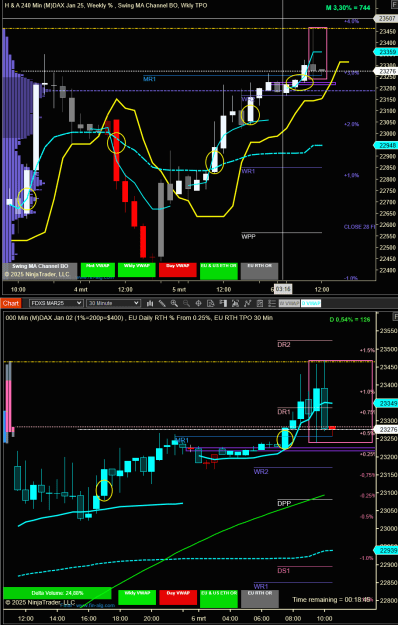
Task: Click the Time remaining countdown text
Action: [x=331, y=599]
